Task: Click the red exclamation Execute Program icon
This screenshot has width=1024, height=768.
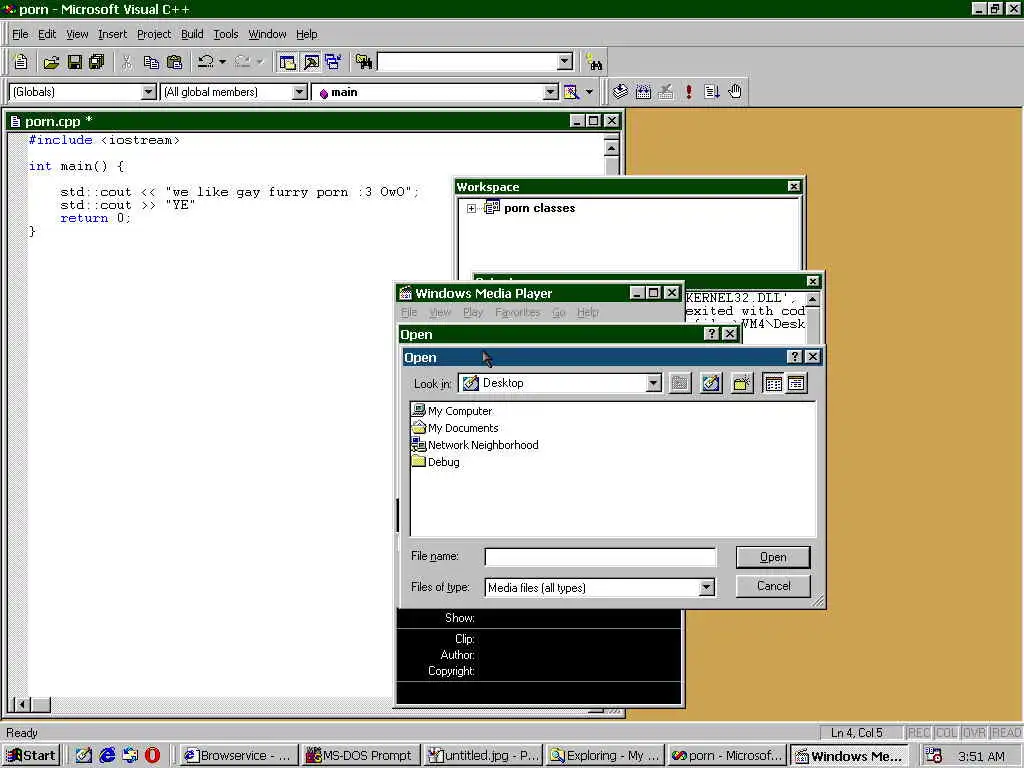Action: tap(688, 92)
